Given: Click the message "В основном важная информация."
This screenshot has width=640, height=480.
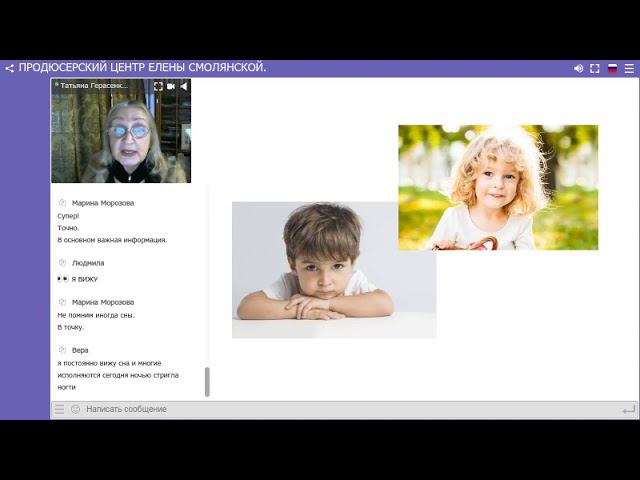Looking at the screenshot, I should pyautogui.click(x=112, y=240).
